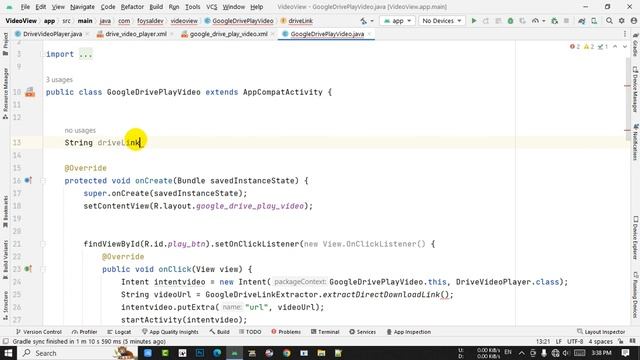Switch to google_drive_play_video.xml tab
Screen dimensions: 640x360
(229, 34)
